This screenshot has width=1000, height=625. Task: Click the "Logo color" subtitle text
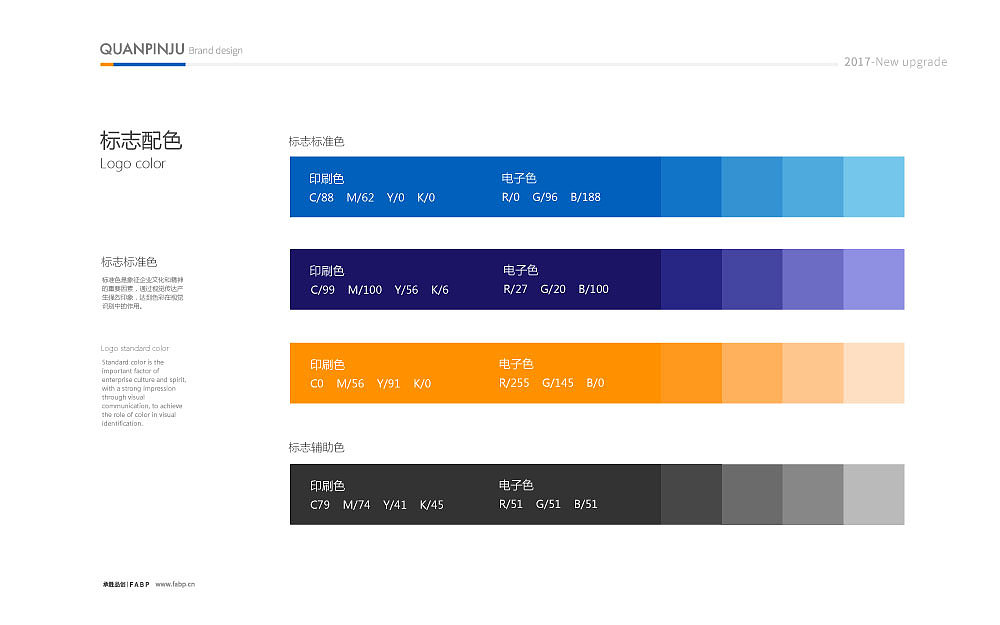133,164
